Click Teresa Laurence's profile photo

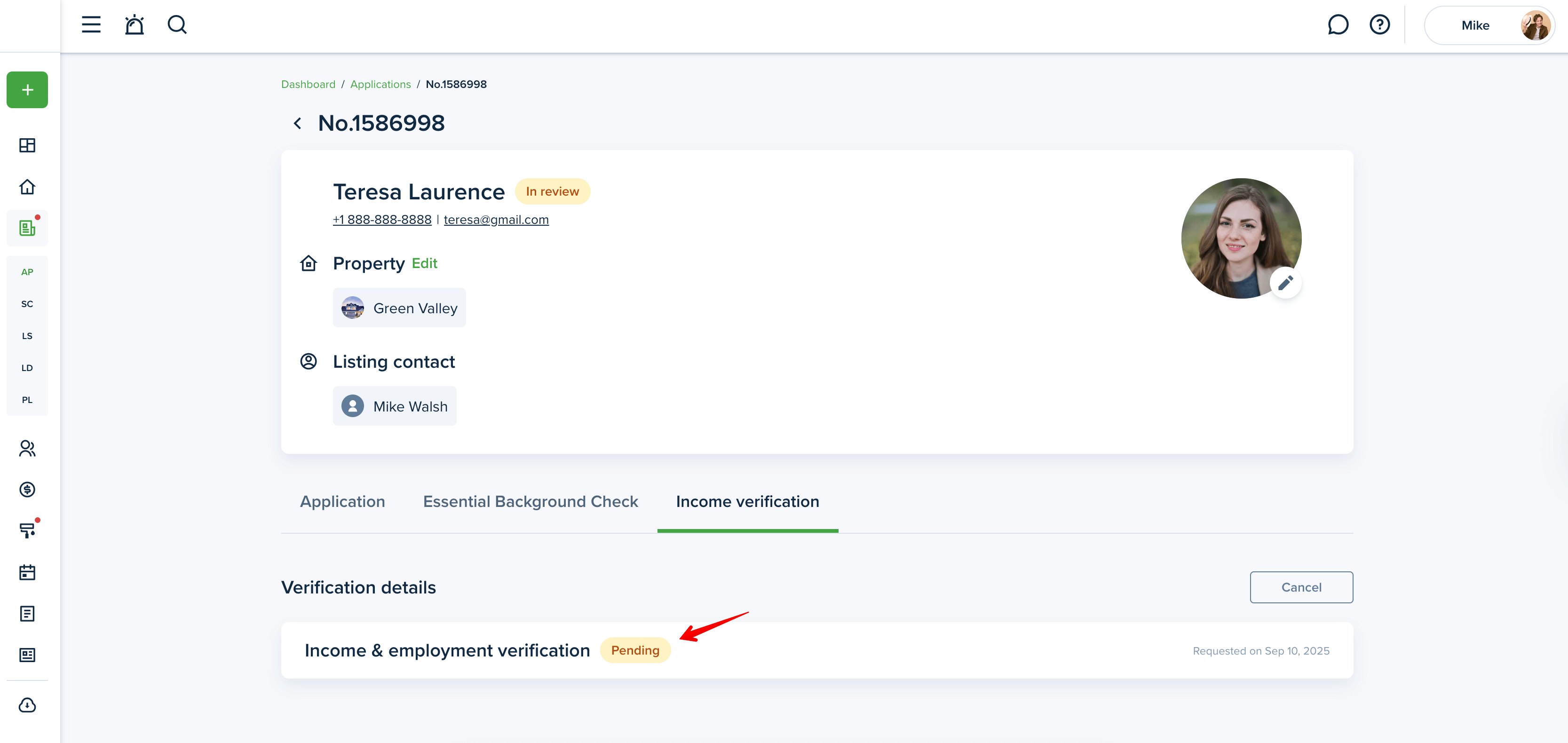pos(1241,238)
